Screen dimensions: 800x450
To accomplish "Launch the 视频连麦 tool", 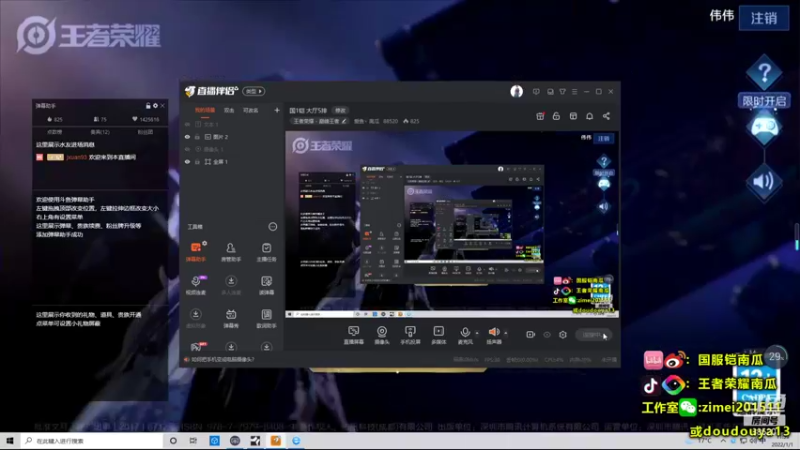I will point(195,285).
